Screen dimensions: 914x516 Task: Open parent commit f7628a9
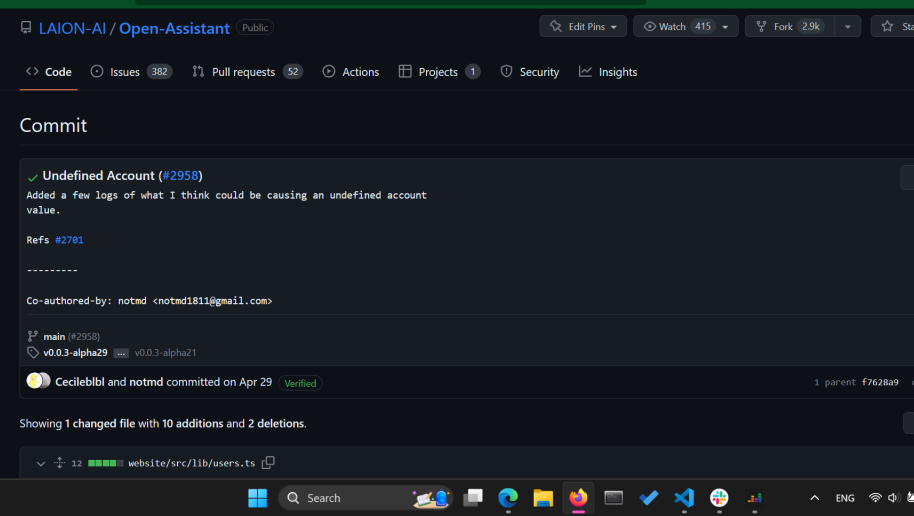[880, 382]
